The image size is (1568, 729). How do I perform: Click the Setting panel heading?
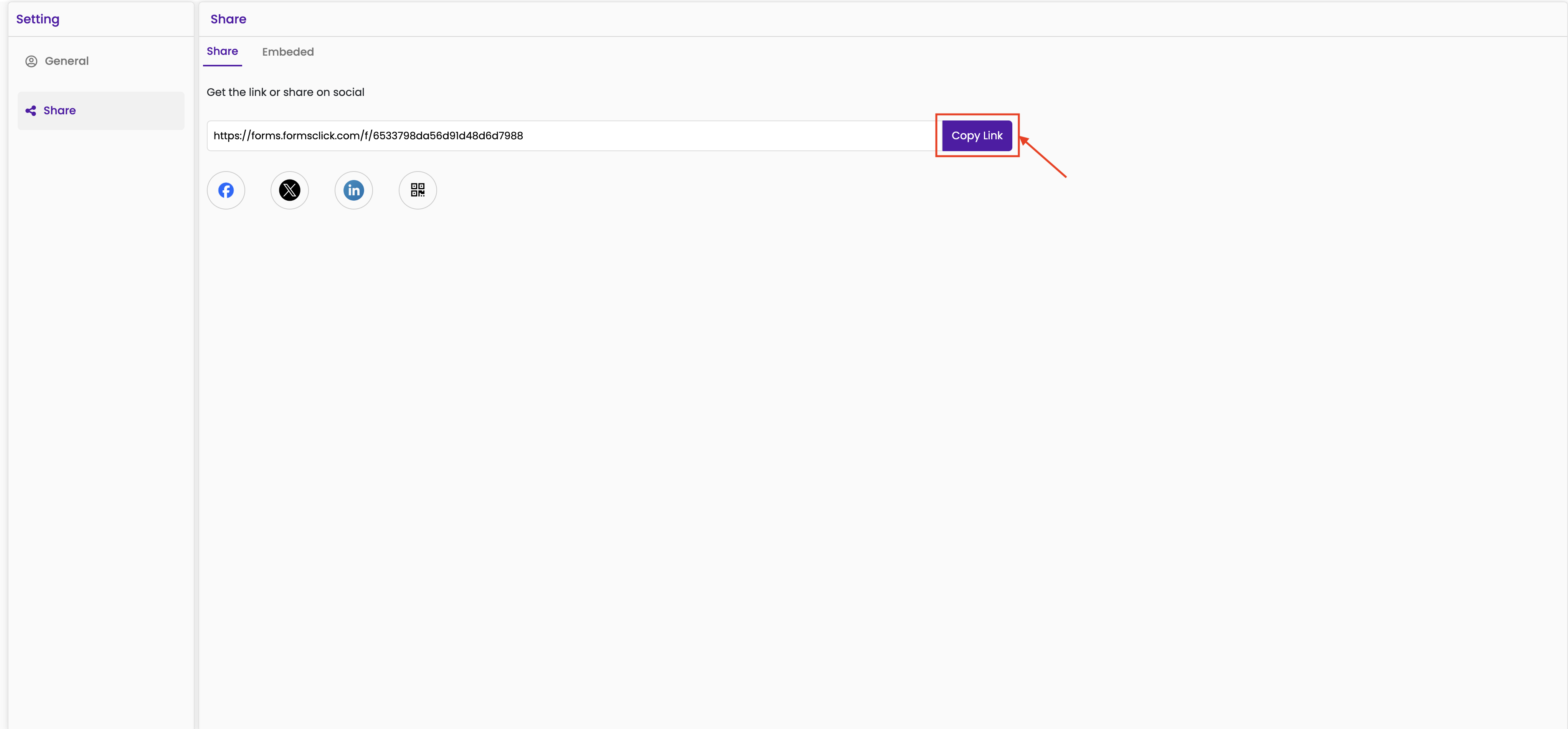pyautogui.click(x=38, y=19)
